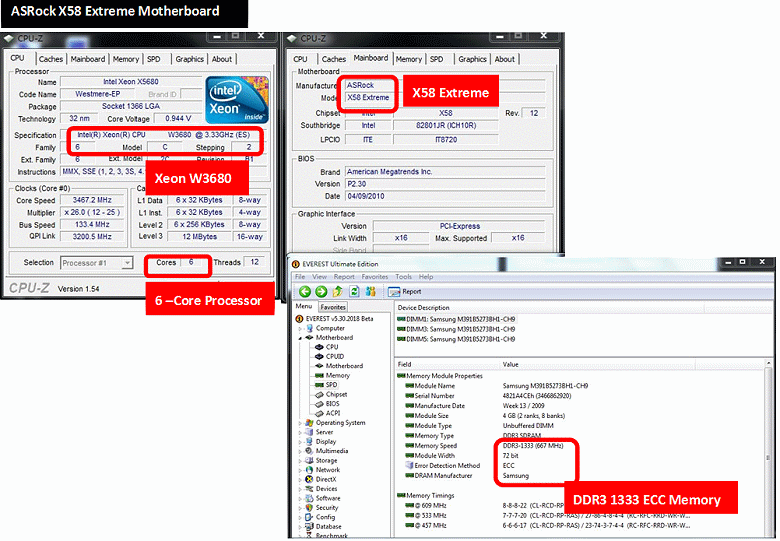This screenshot has width=780, height=541.
Task: Click the green forward arrow in EVEREST
Action: 321,292
